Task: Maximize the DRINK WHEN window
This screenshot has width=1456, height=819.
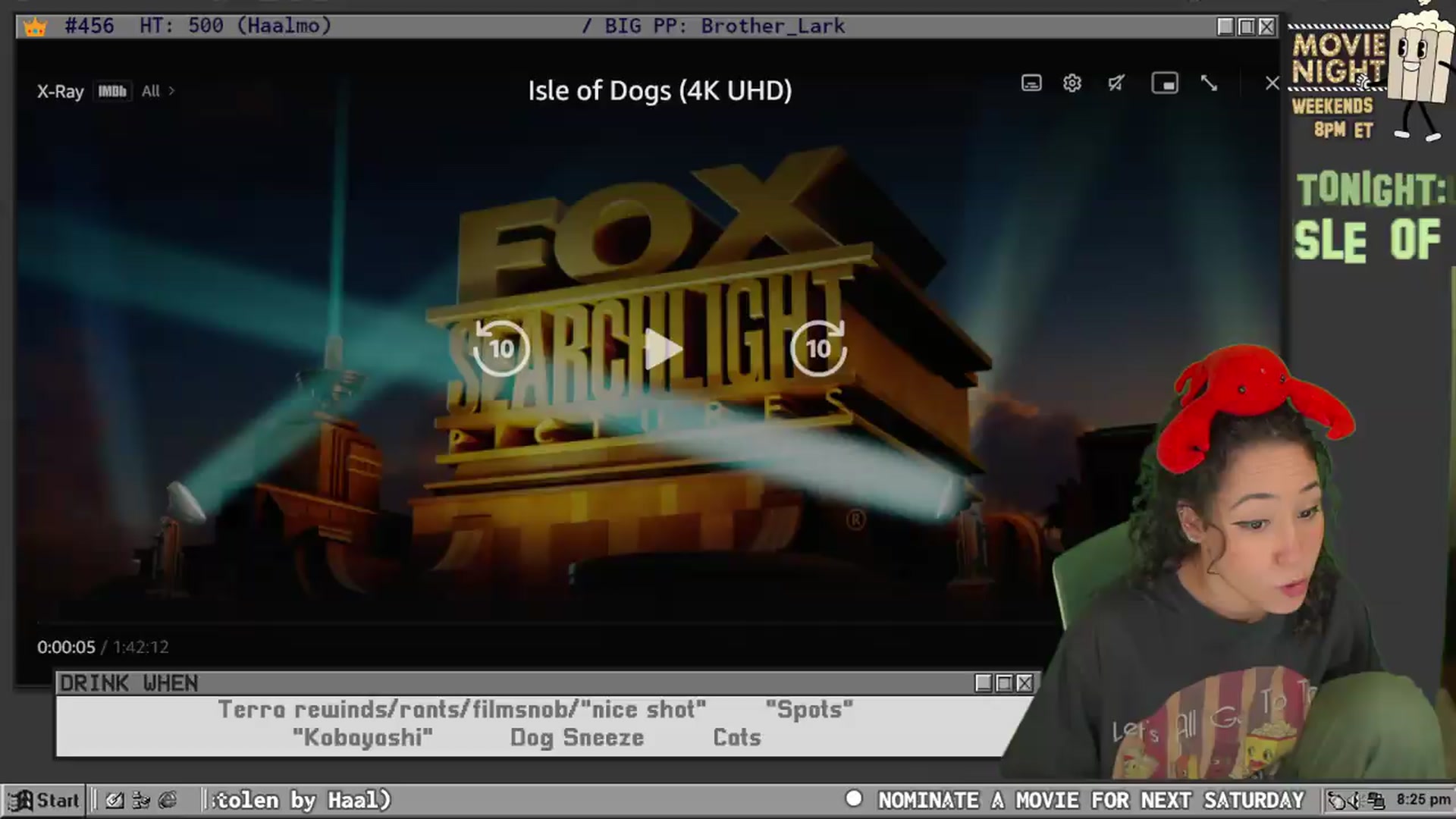Action: tap(1004, 683)
